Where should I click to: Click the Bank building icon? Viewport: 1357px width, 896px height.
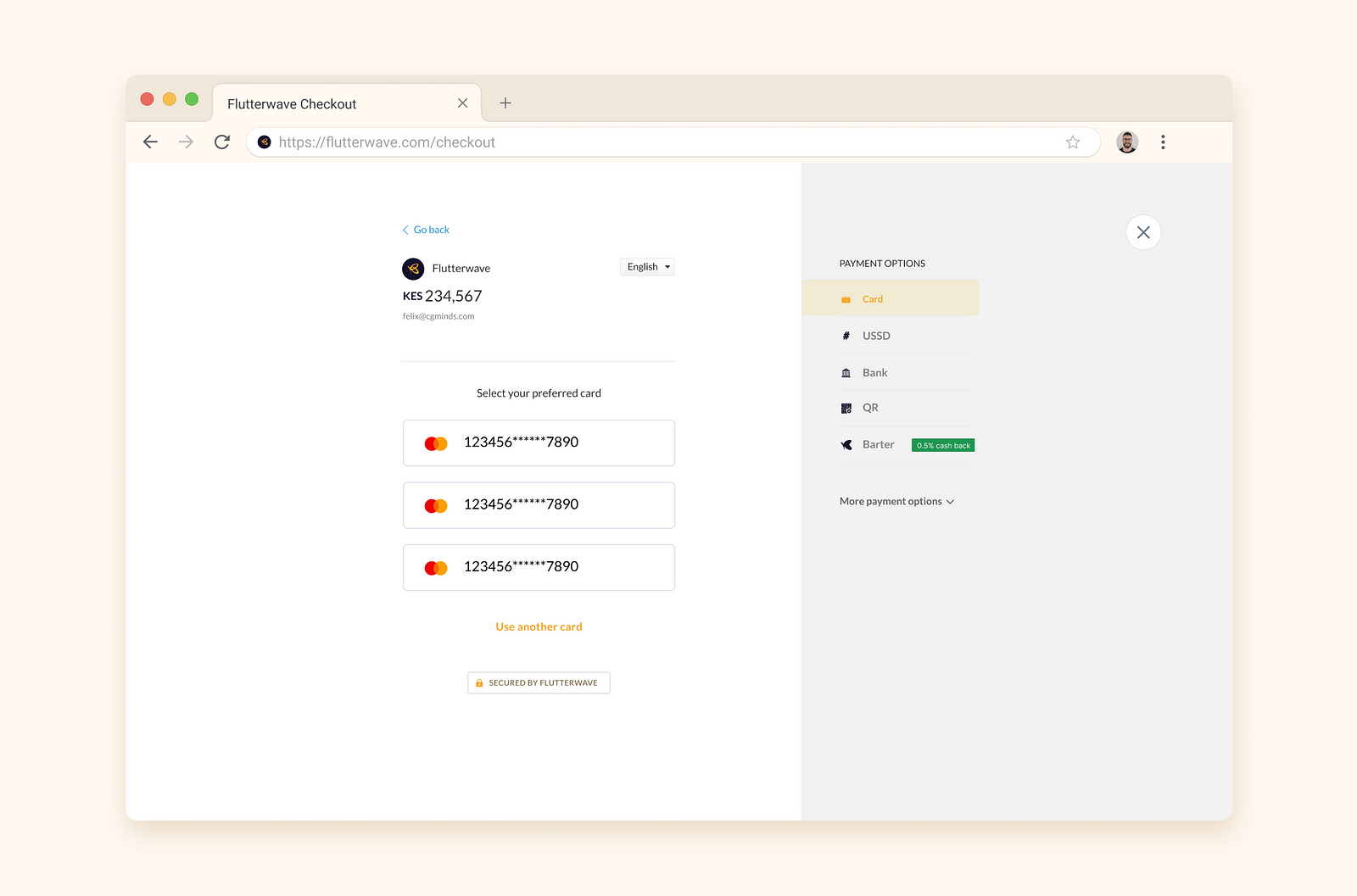(x=846, y=373)
